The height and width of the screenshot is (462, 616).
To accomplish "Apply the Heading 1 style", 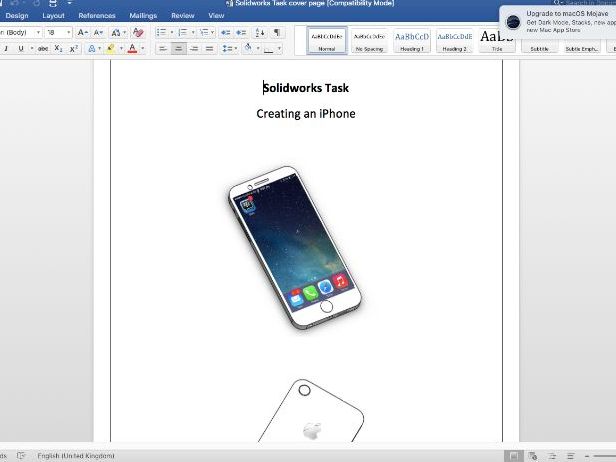I will pos(412,40).
